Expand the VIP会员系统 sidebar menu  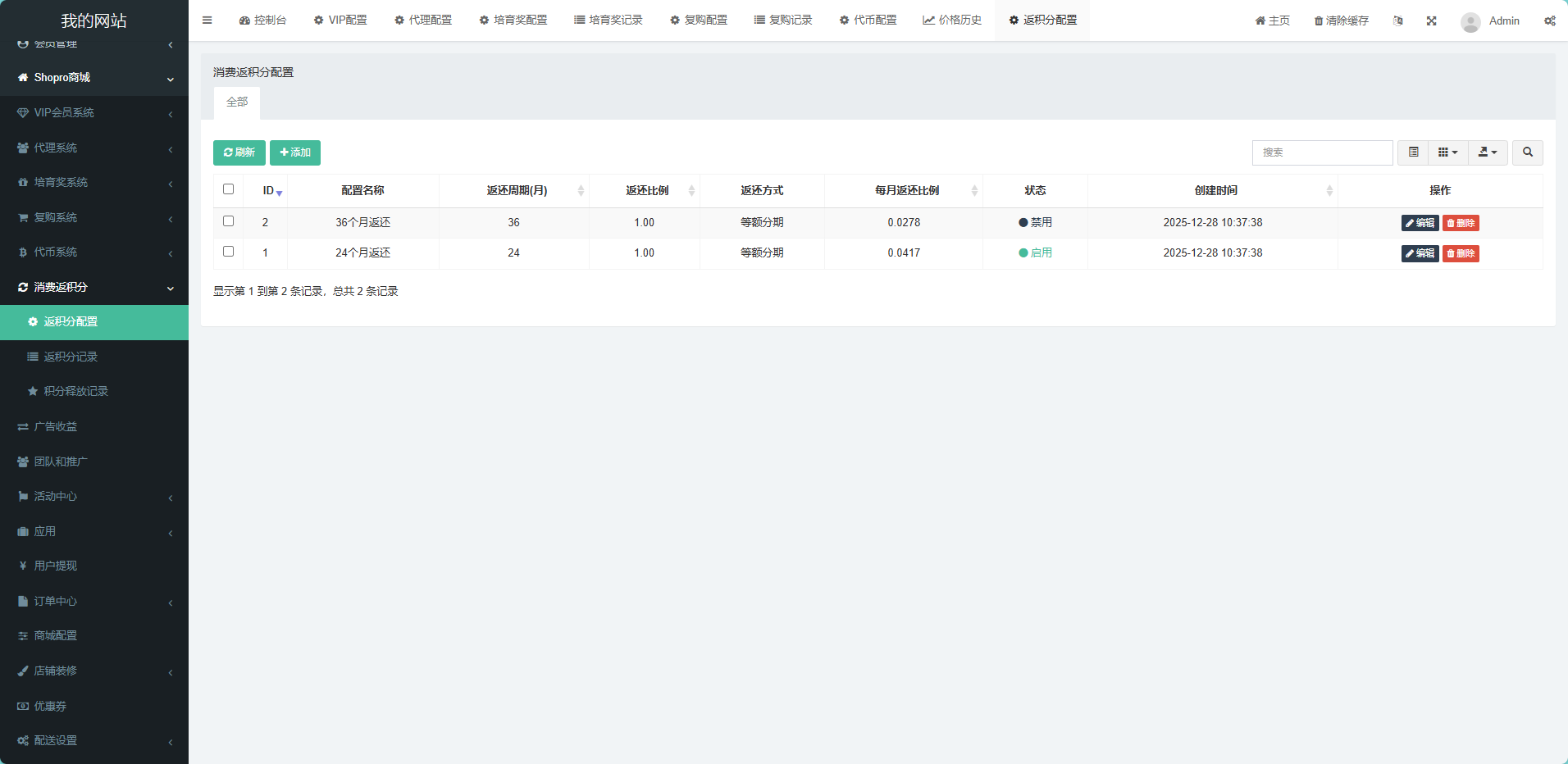tap(94, 113)
